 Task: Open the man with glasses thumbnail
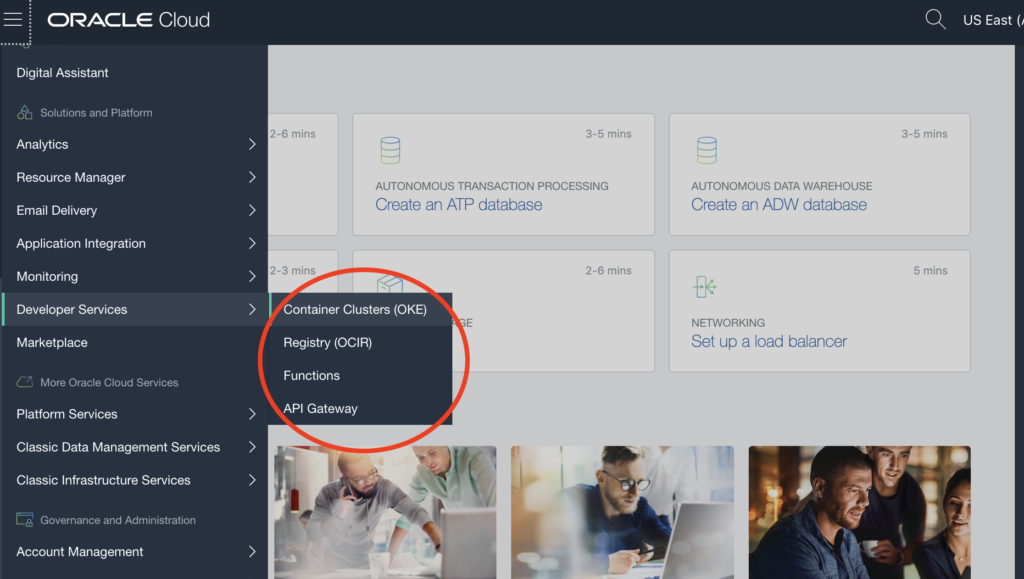(x=622, y=512)
